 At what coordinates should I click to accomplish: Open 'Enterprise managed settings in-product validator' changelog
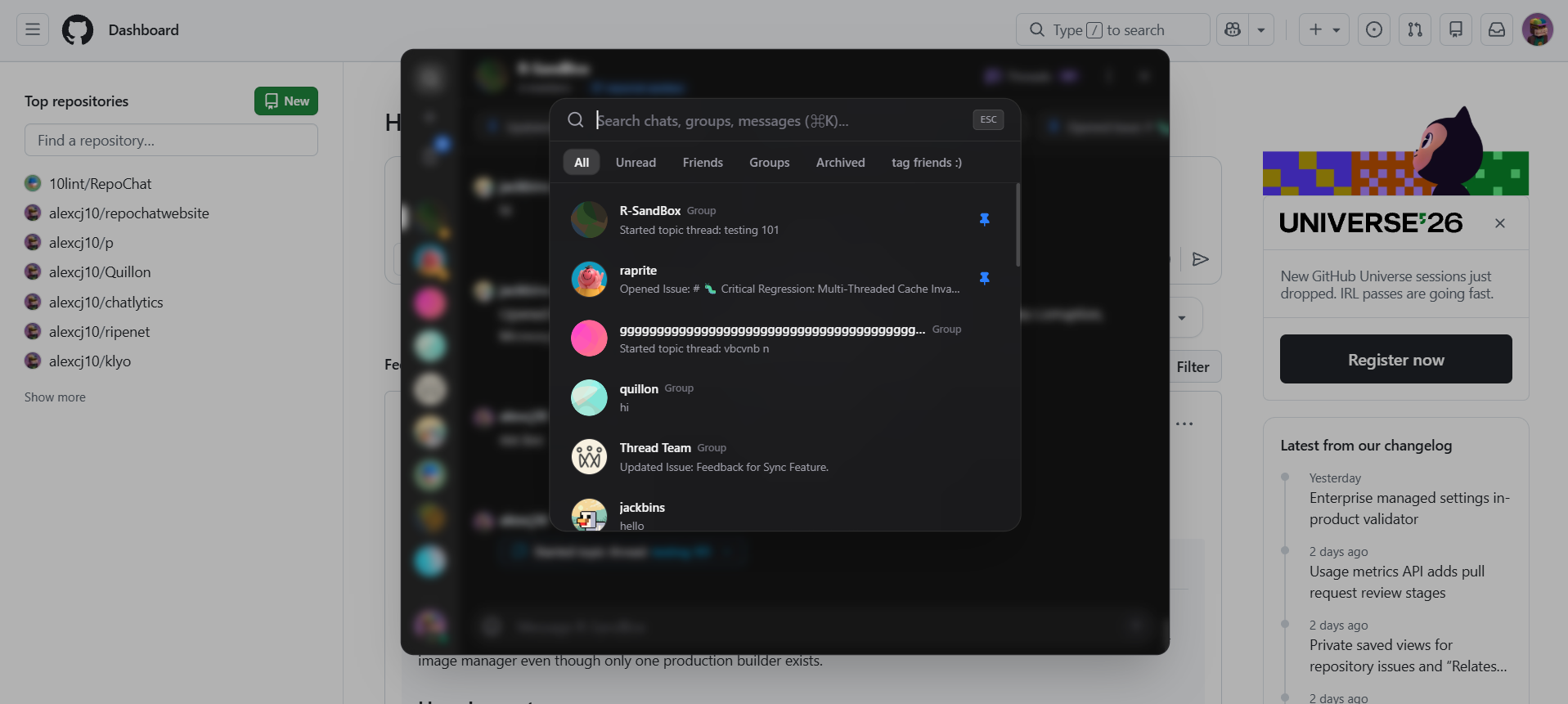pos(1409,509)
